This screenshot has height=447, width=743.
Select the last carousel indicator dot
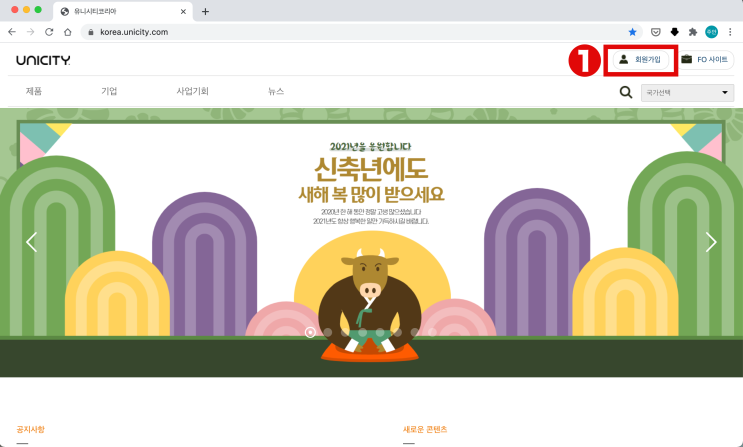click(x=432, y=332)
